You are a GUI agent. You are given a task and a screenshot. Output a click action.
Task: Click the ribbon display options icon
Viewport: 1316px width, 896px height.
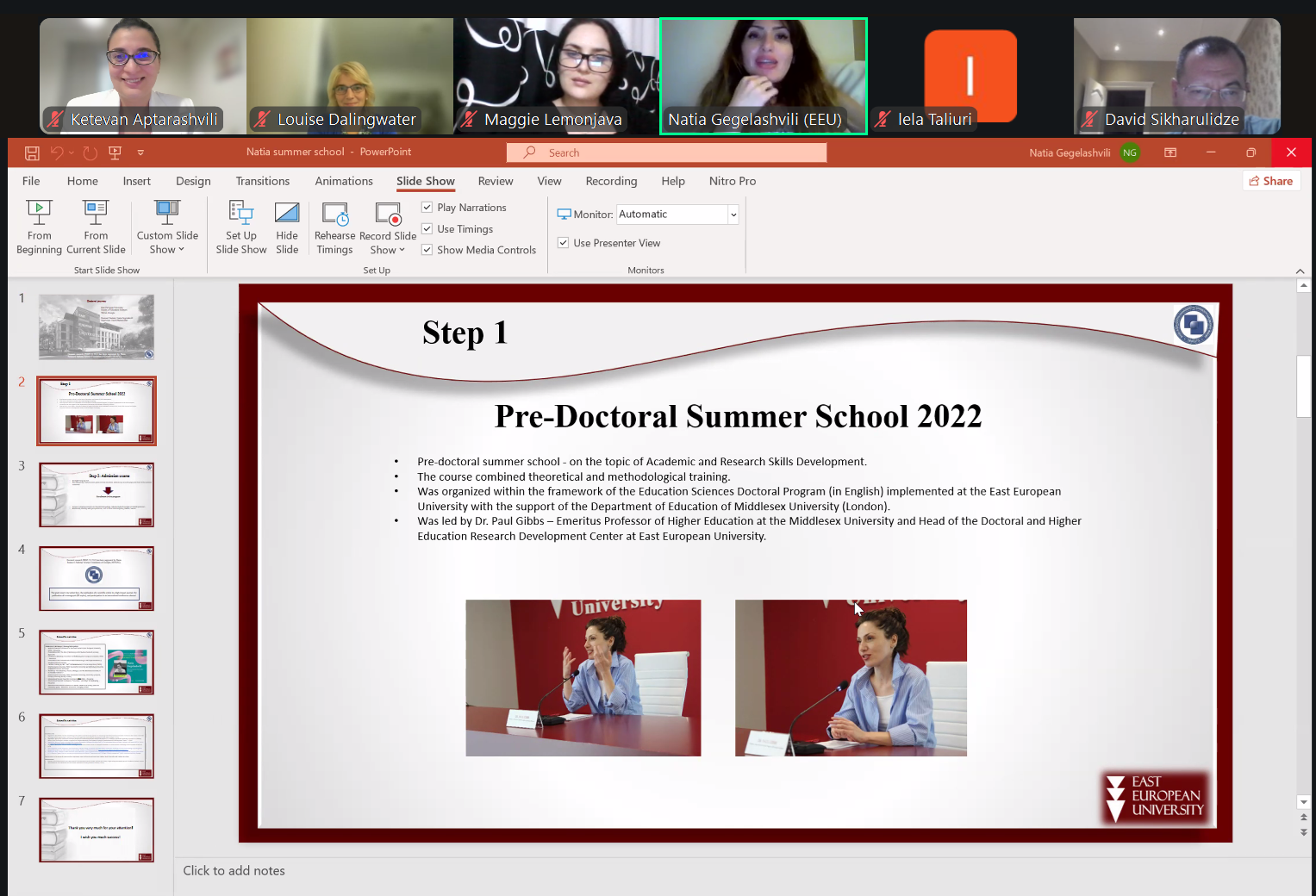pyautogui.click(x=1169, y=152)
